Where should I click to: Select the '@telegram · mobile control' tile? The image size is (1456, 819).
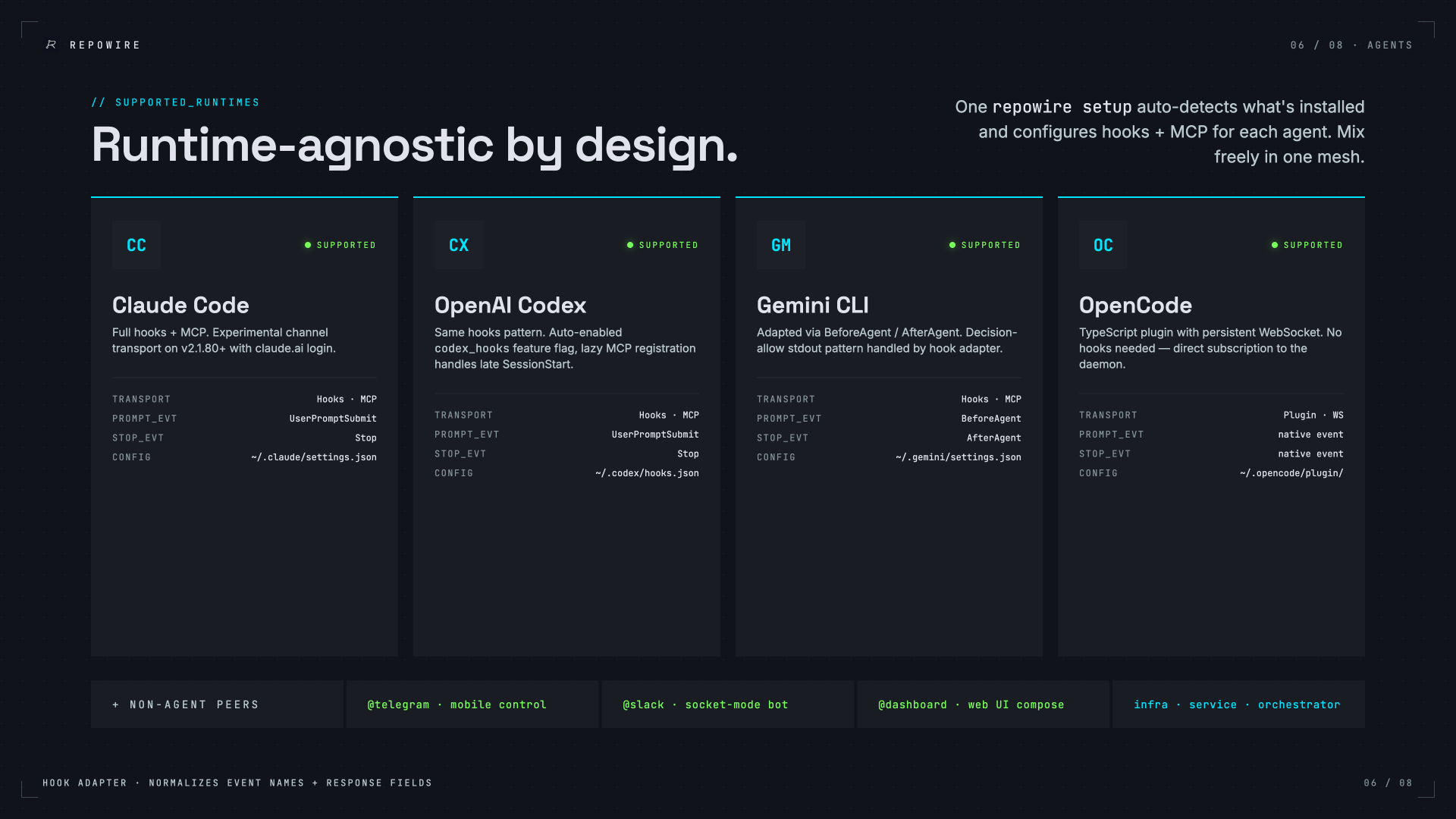(x=472, y=704)
